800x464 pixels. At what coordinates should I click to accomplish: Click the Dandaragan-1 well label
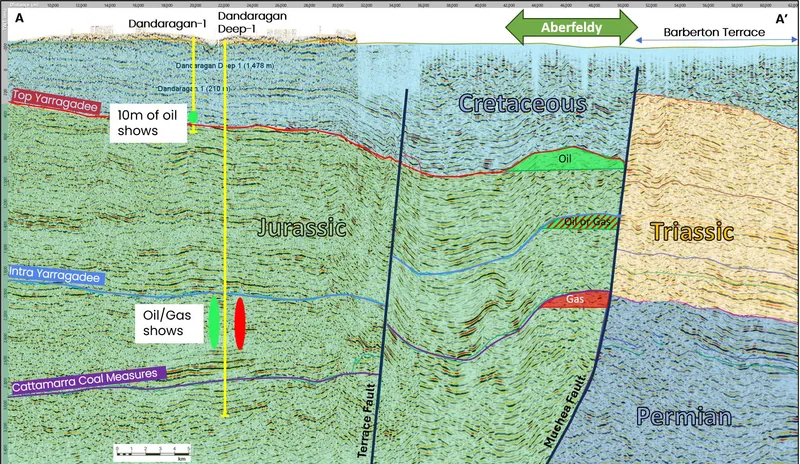[167, 24]
